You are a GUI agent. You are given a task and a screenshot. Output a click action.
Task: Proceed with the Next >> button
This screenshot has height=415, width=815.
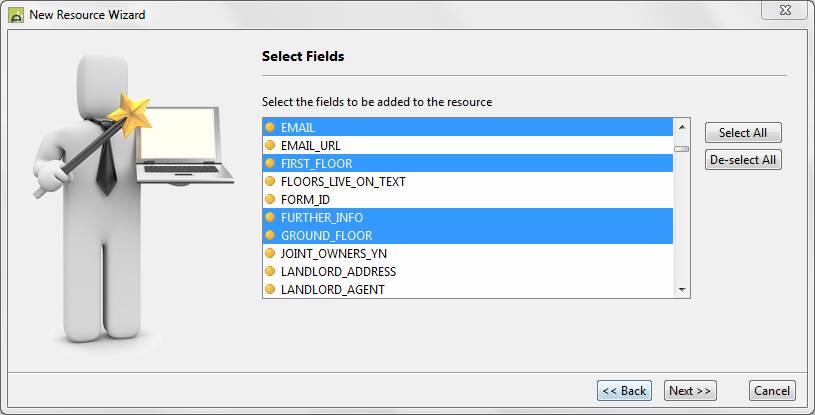[691, 391]
